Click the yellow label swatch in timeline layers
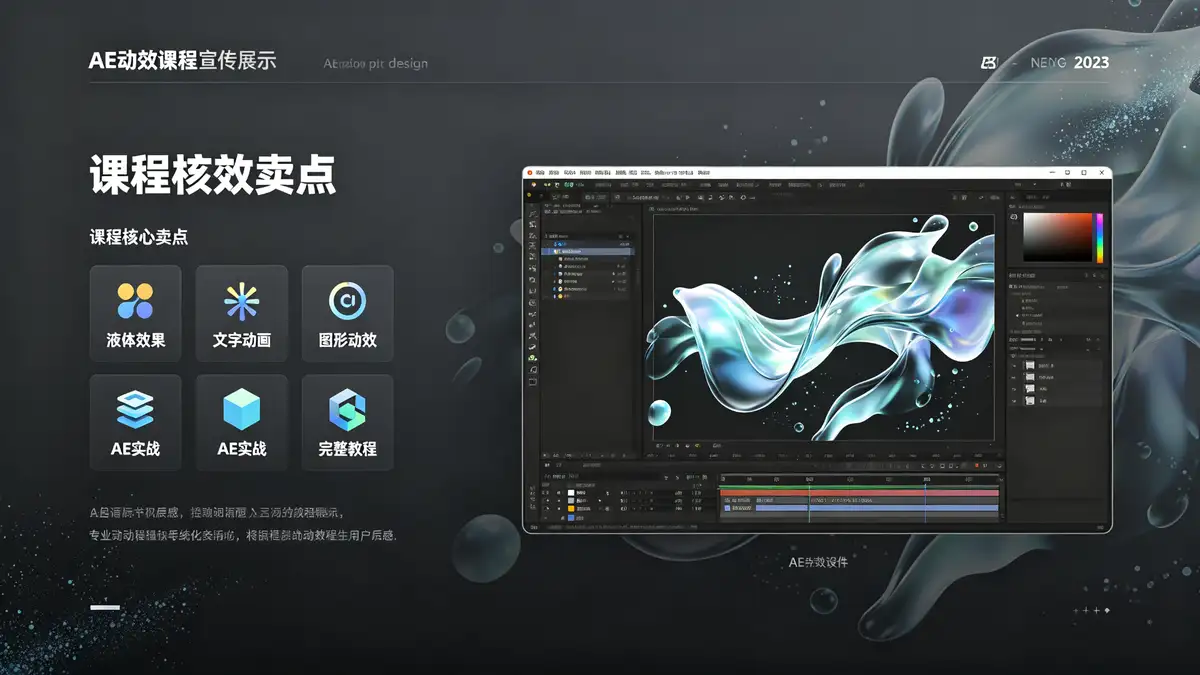Image resolution: width=1200 pixels, height=675 pixels. (x=571, y=509)
